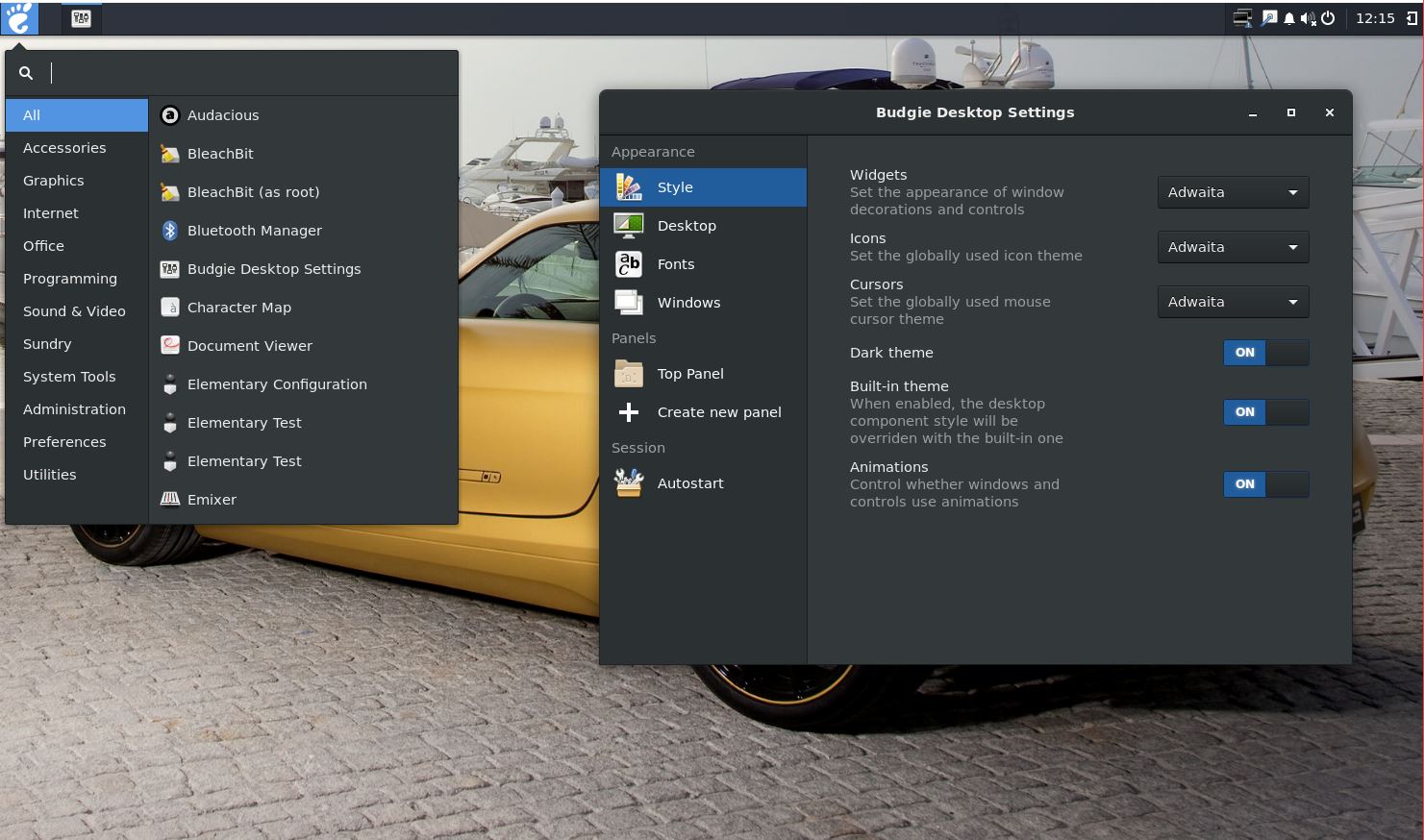Select the Graphics category in the app menu

pos(54,181)
